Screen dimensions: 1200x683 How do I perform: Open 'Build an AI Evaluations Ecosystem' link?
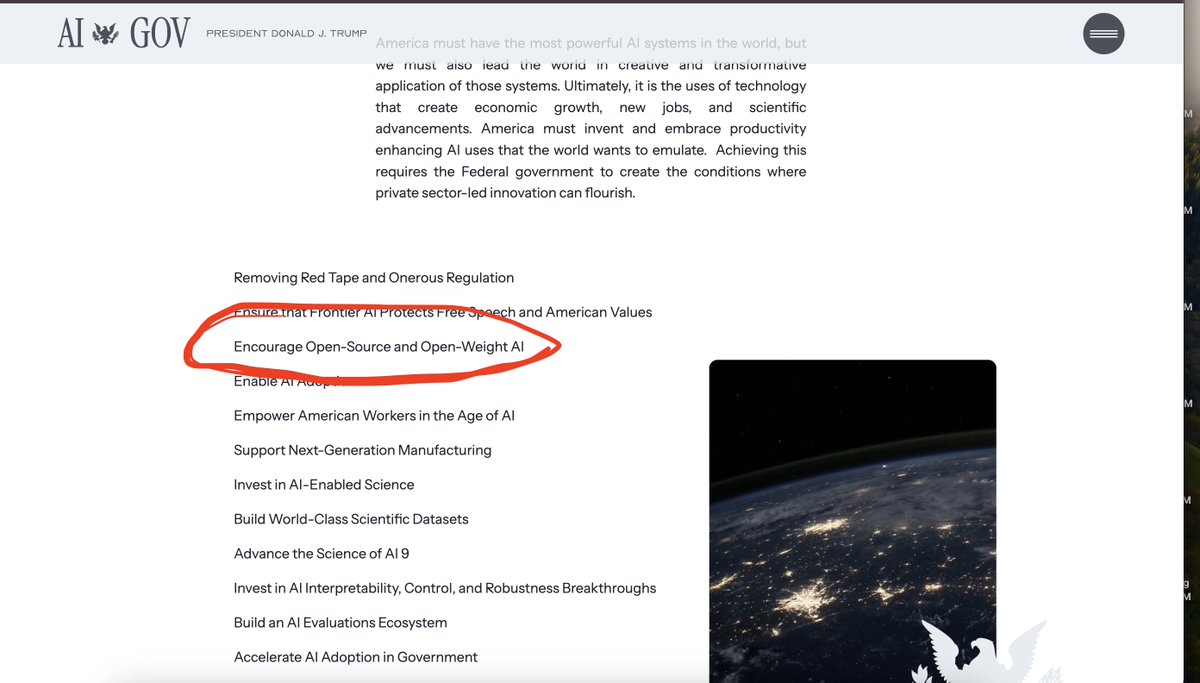(340, 623)
